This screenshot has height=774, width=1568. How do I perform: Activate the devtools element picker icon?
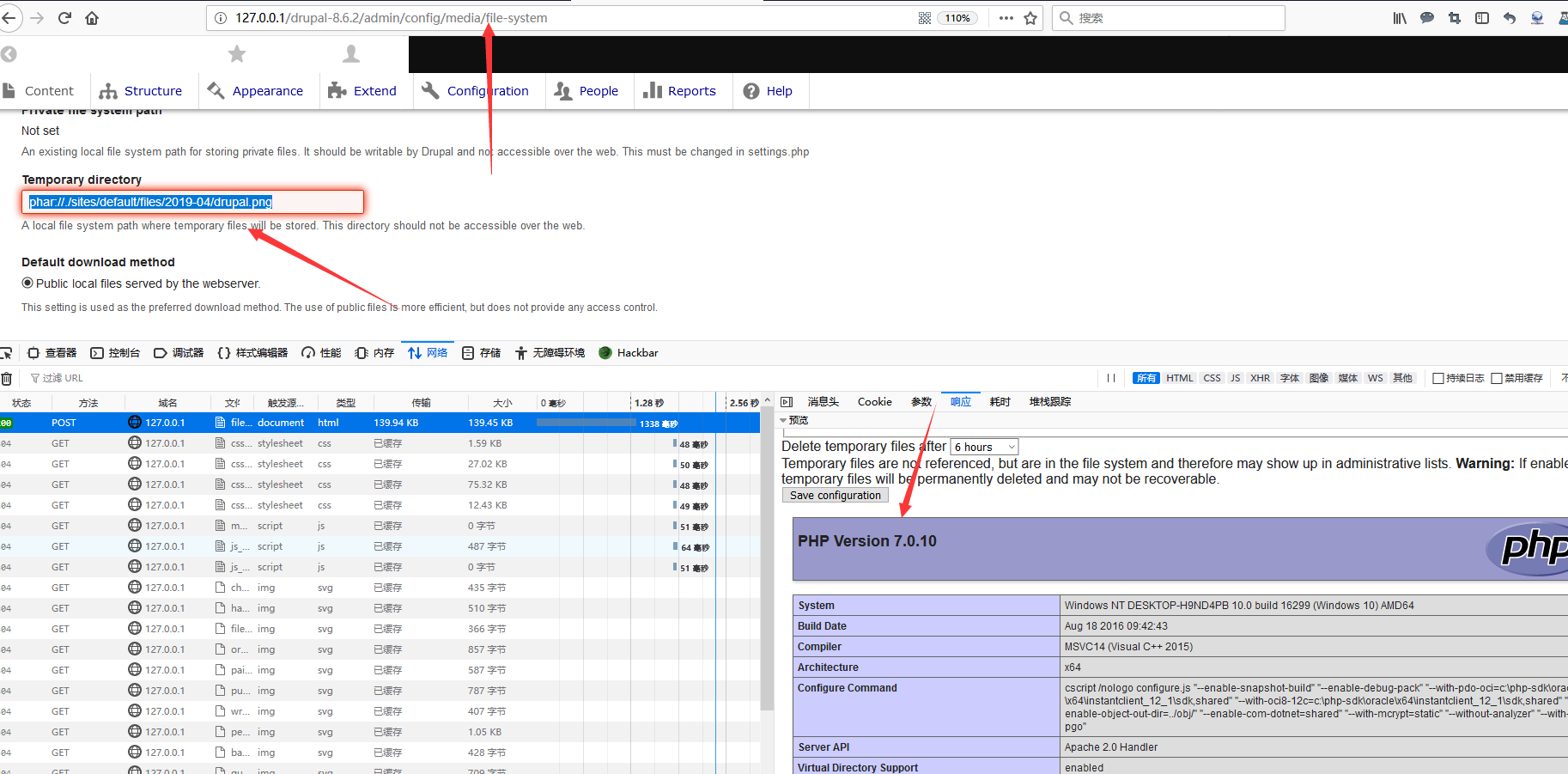pyautogui.click(x=5, y=353)
